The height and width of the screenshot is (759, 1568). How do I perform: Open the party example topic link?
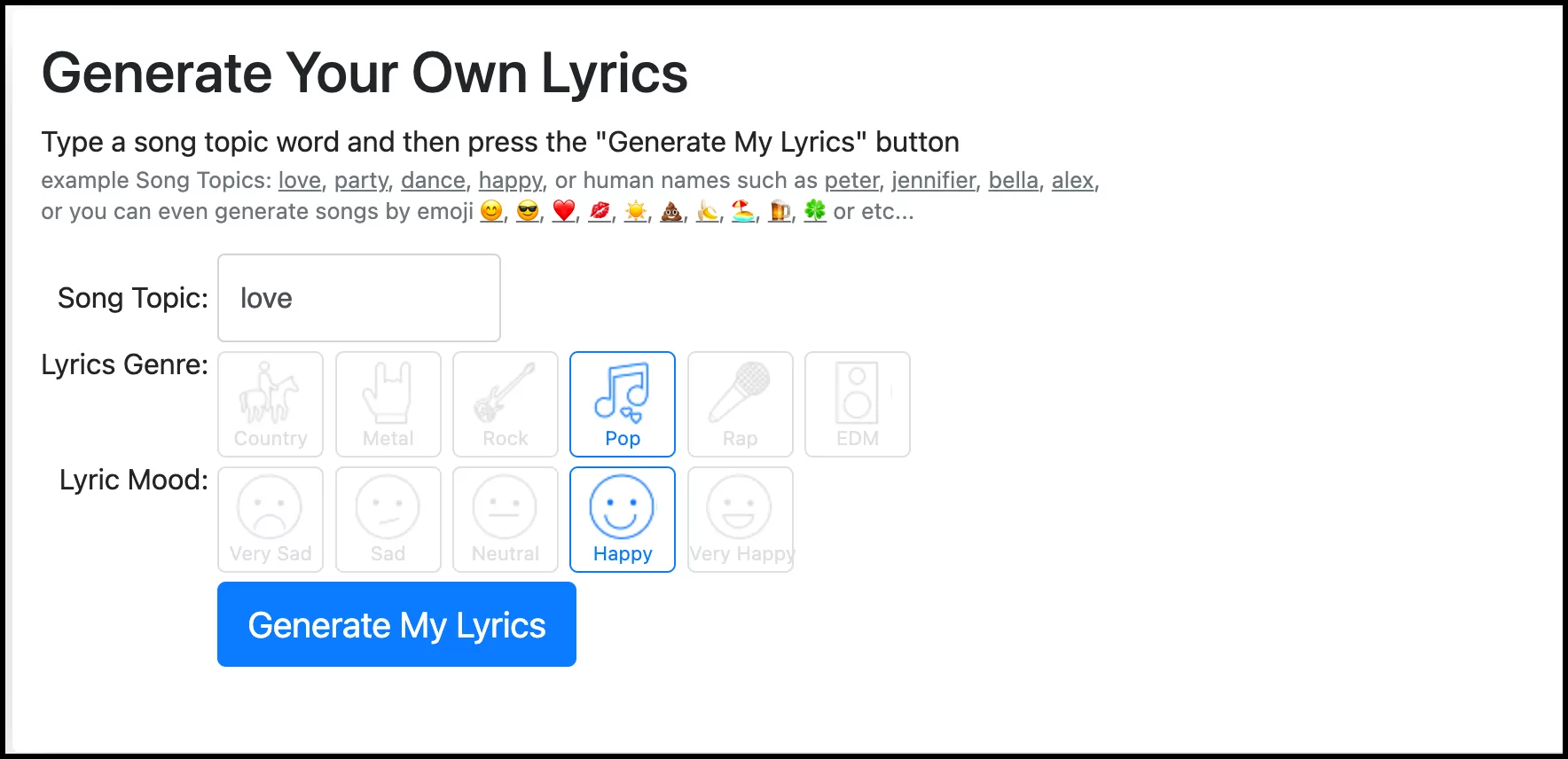(360, 180)
